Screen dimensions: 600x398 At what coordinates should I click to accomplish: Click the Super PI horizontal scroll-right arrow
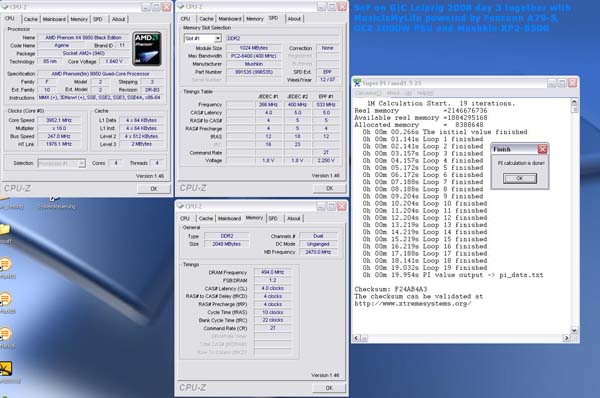pos(566,338)
